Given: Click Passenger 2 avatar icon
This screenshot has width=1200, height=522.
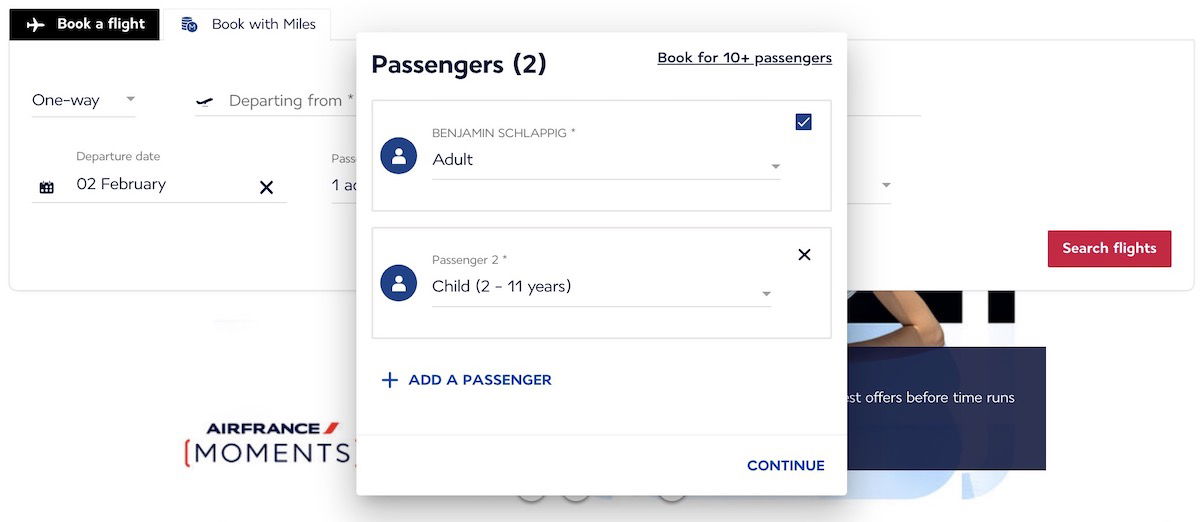Looking at the screenshot, I should tap(399, 283).
